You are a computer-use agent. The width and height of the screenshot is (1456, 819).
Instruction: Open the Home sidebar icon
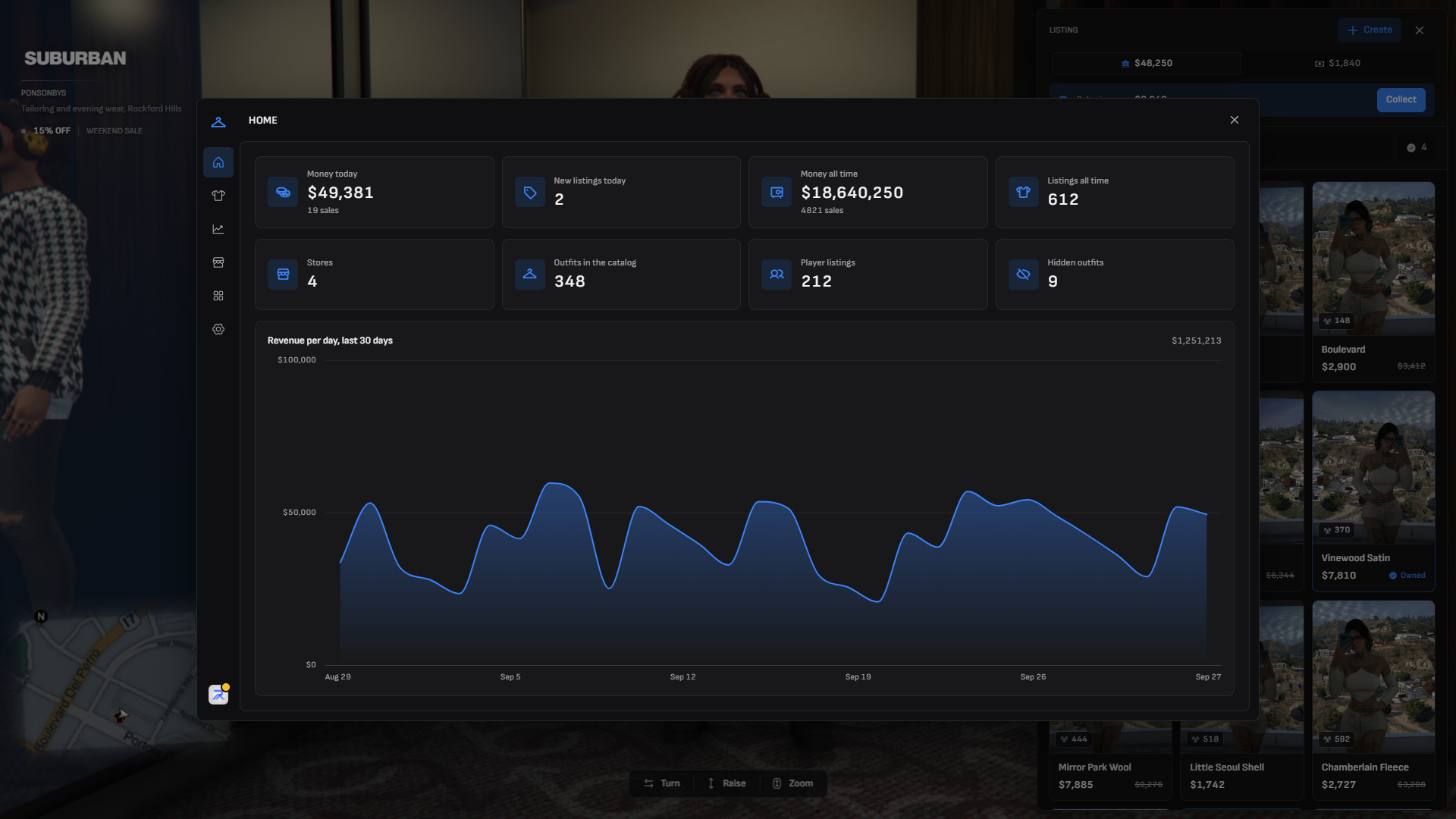pyautogui.click(x=218, y=162)
